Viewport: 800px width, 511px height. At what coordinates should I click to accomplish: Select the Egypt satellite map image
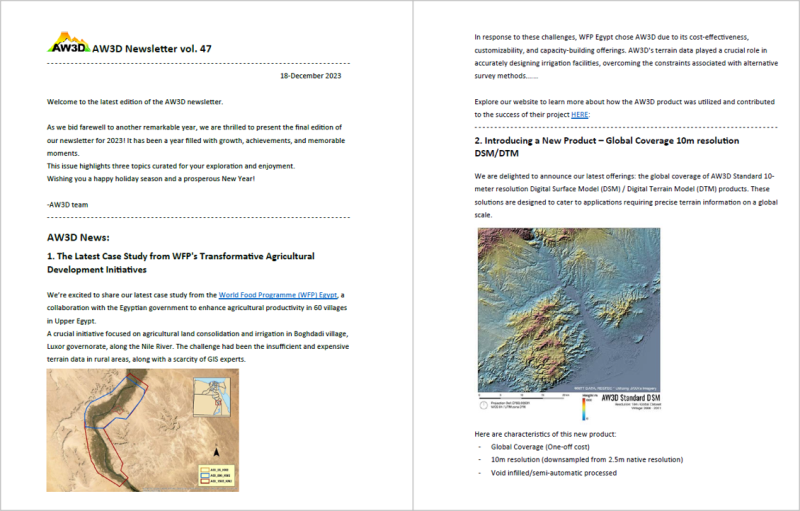[142, 430]
